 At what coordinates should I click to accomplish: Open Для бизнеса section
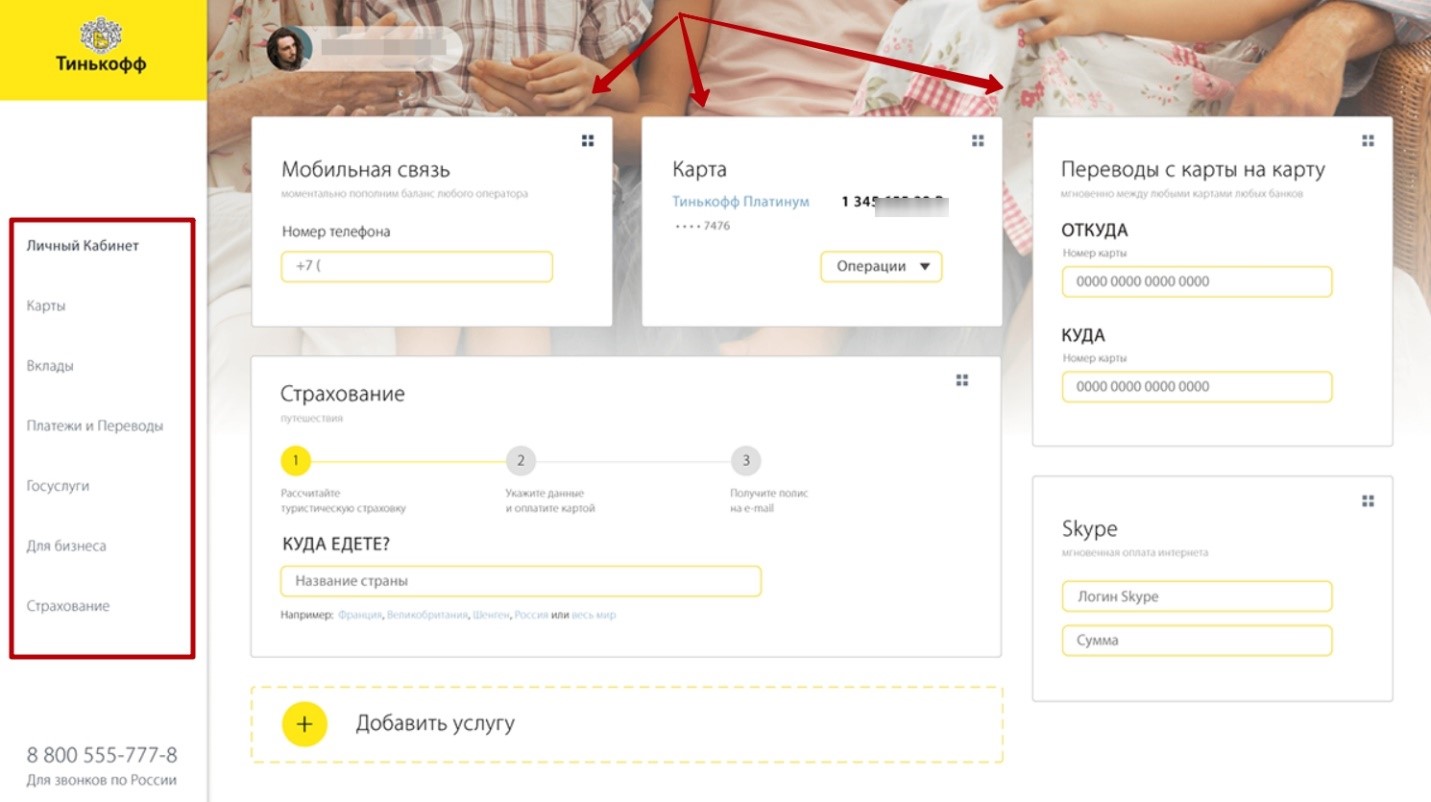[x=66, y=546]
